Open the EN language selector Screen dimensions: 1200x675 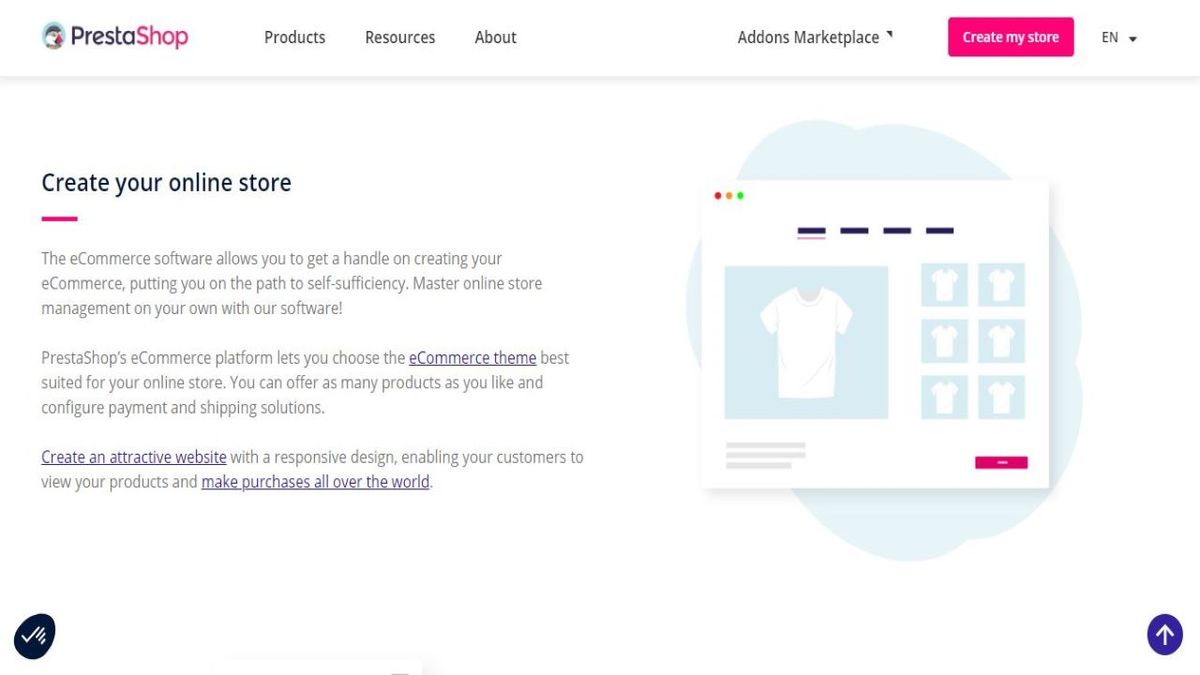(x=1110, y=37)
